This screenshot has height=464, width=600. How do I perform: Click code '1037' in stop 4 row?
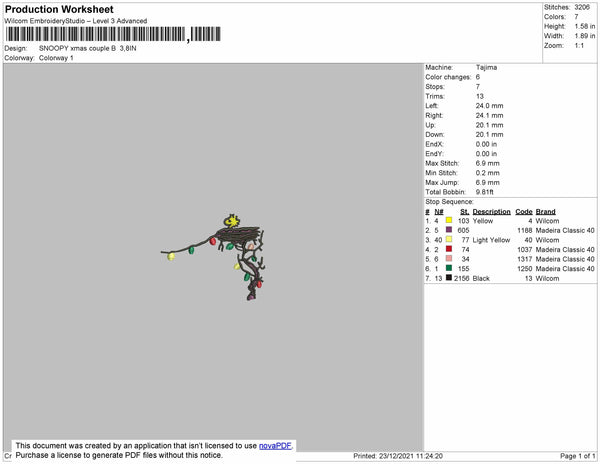click(525, 250)
